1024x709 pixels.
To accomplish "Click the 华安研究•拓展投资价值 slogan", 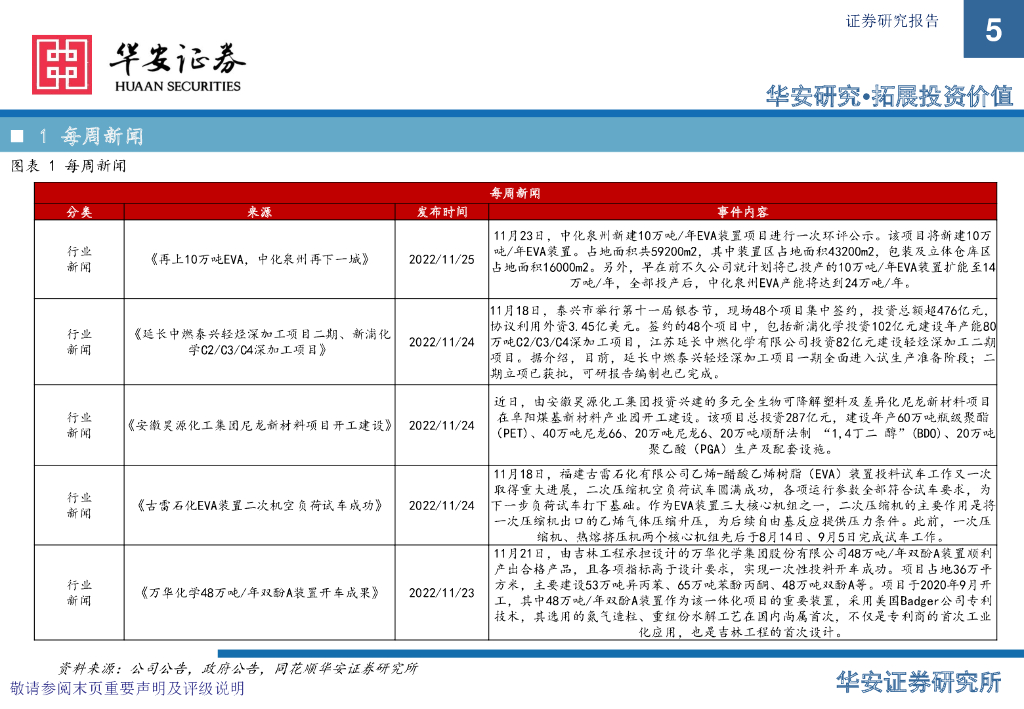I will tap(889, 96).
